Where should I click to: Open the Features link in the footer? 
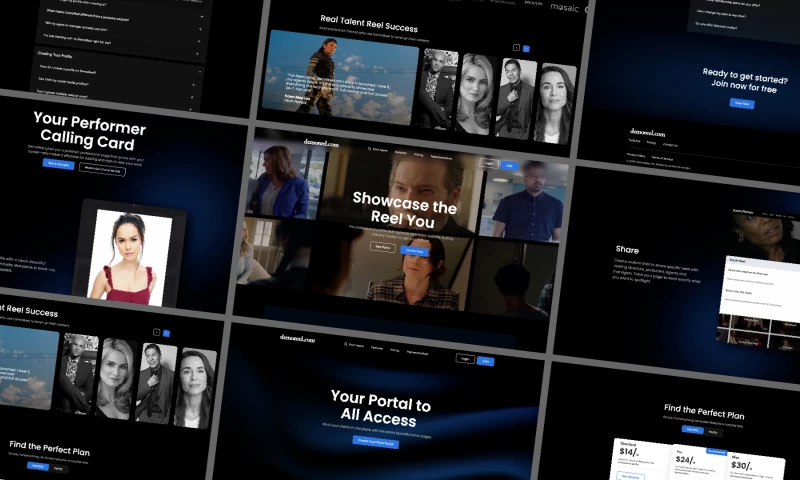(x=634, y=141)
